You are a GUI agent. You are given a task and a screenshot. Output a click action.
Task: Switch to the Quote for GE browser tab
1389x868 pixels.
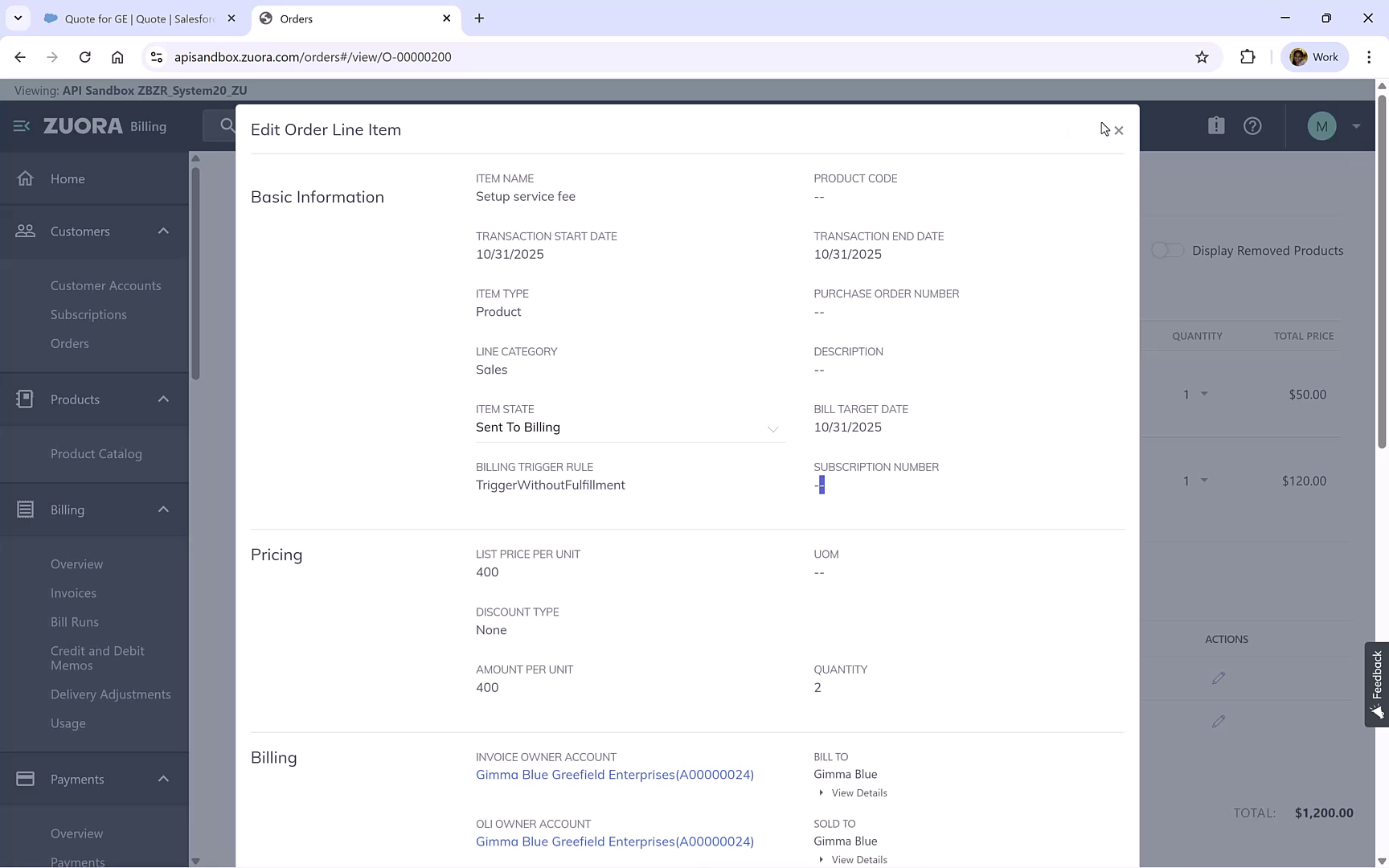click(129, 18)
